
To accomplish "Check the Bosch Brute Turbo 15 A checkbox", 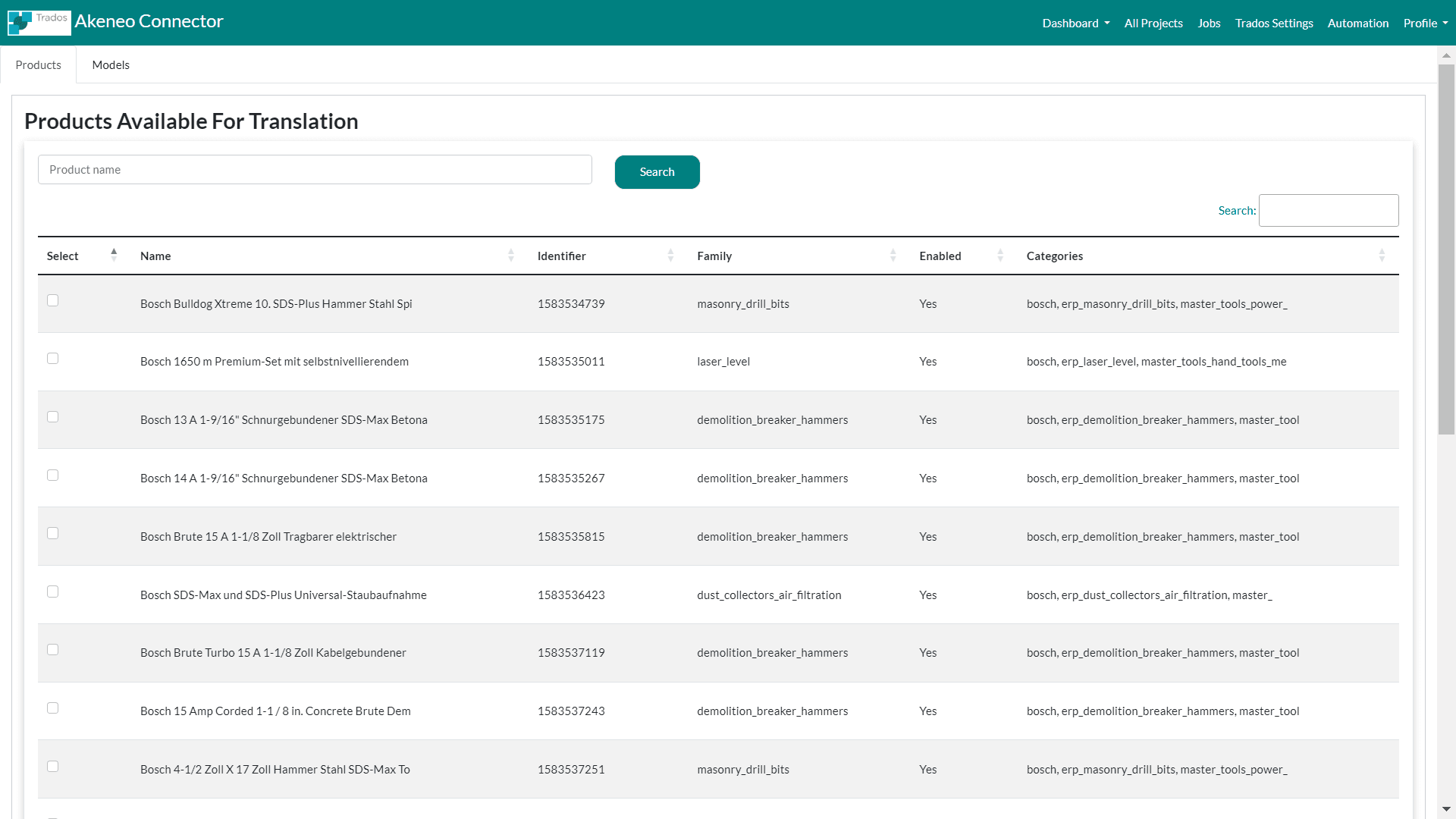I will pyautogui.click(x=52, y=650).
